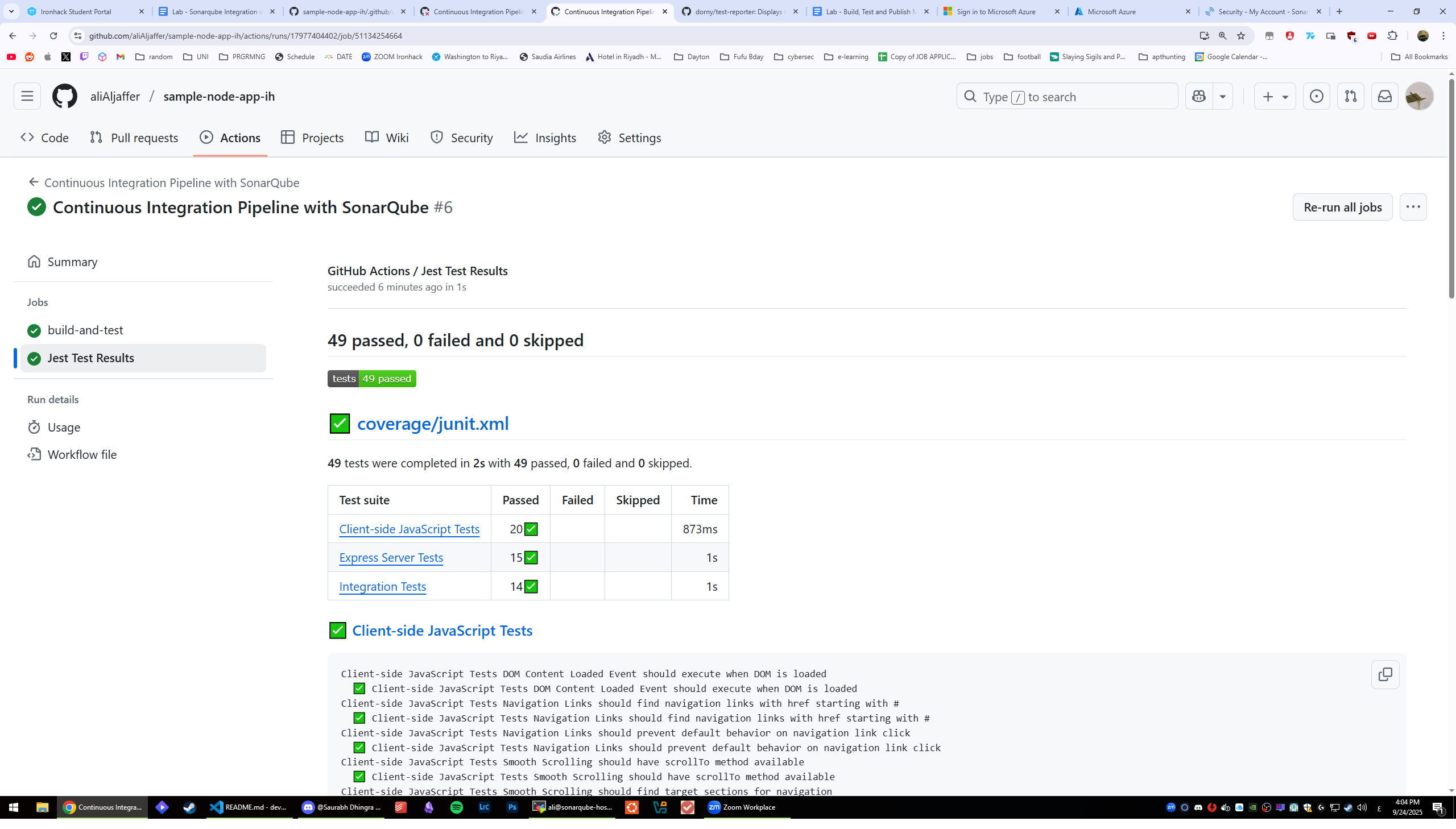Navigate back using the arrow above the run title
The height and width of the screenshot is (829, 1456).
click(32, 181)
